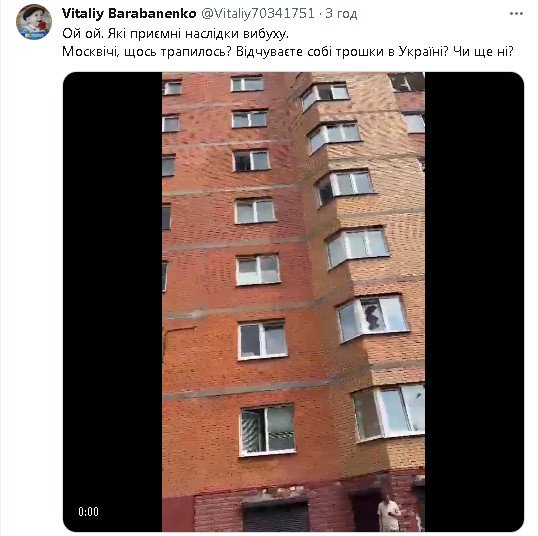538x536 pixels.
Task: Click the display name Vitaliy Barabanenko
Action: pos(129,13)
